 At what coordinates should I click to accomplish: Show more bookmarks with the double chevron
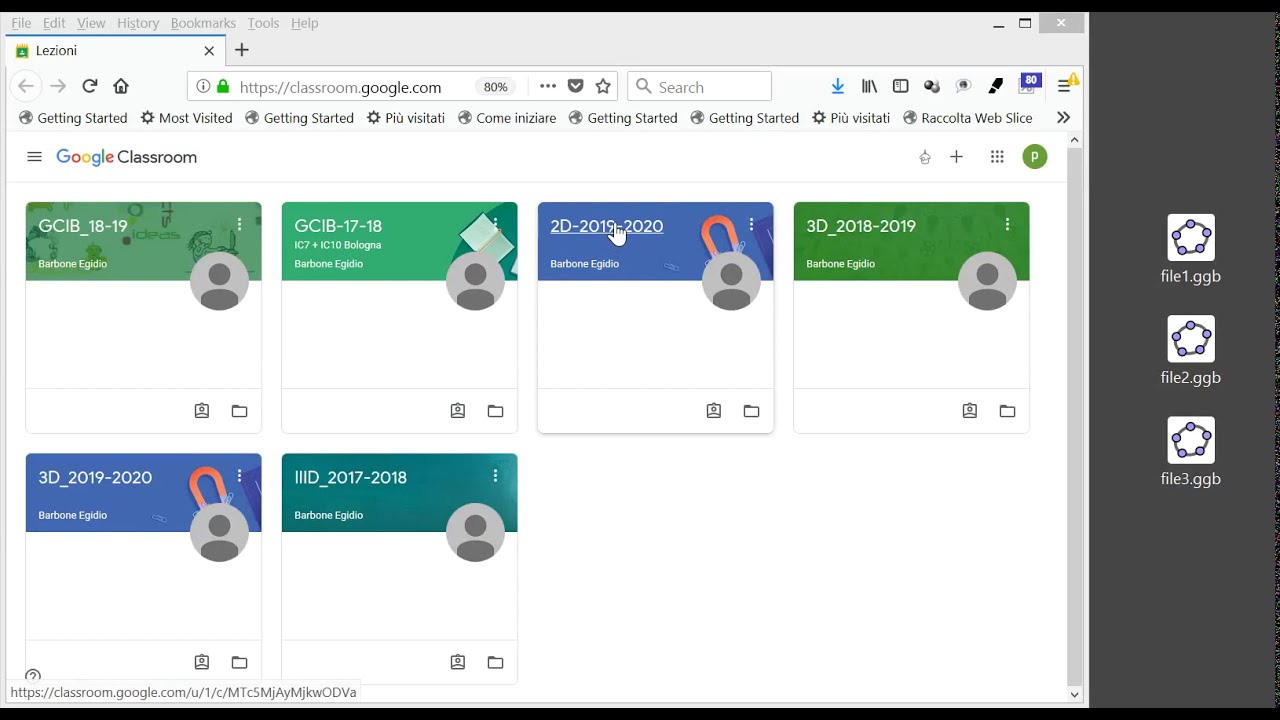tap(1063, 118)
